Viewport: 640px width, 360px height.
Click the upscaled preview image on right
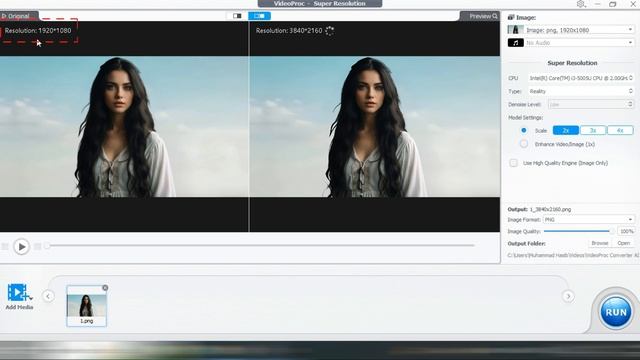pyautogui.click(x=375, y=127)
